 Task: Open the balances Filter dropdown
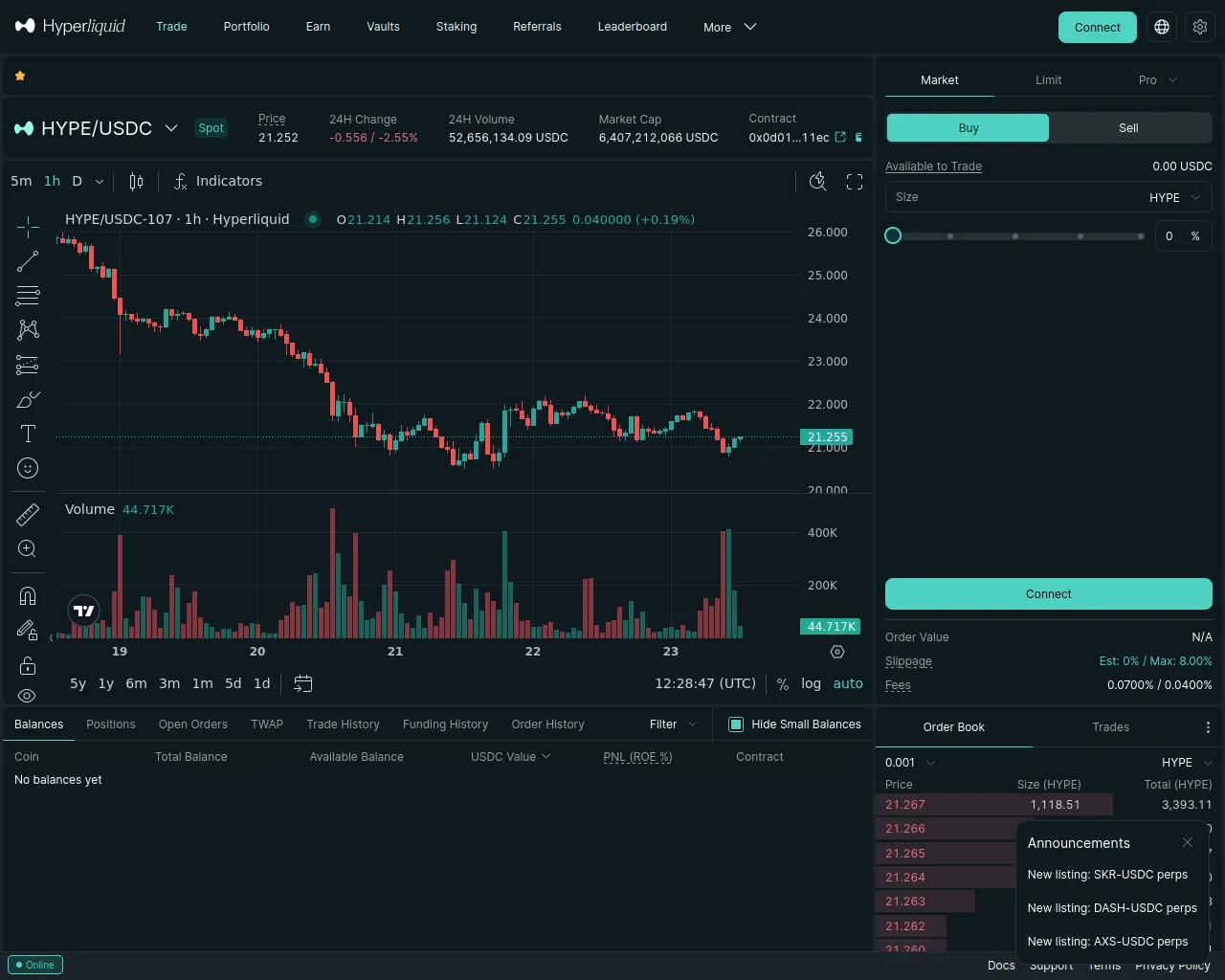pos(674,724)
